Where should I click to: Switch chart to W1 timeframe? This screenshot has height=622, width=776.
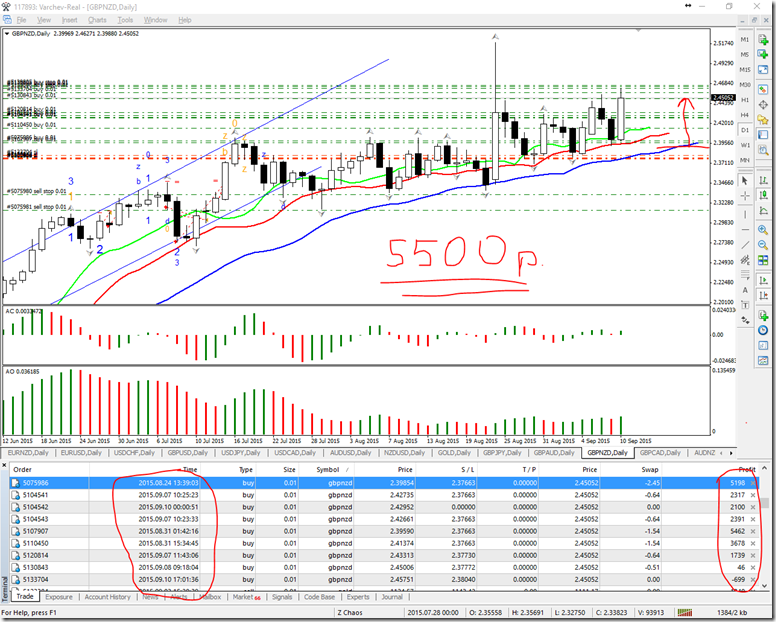click(745, 145)
